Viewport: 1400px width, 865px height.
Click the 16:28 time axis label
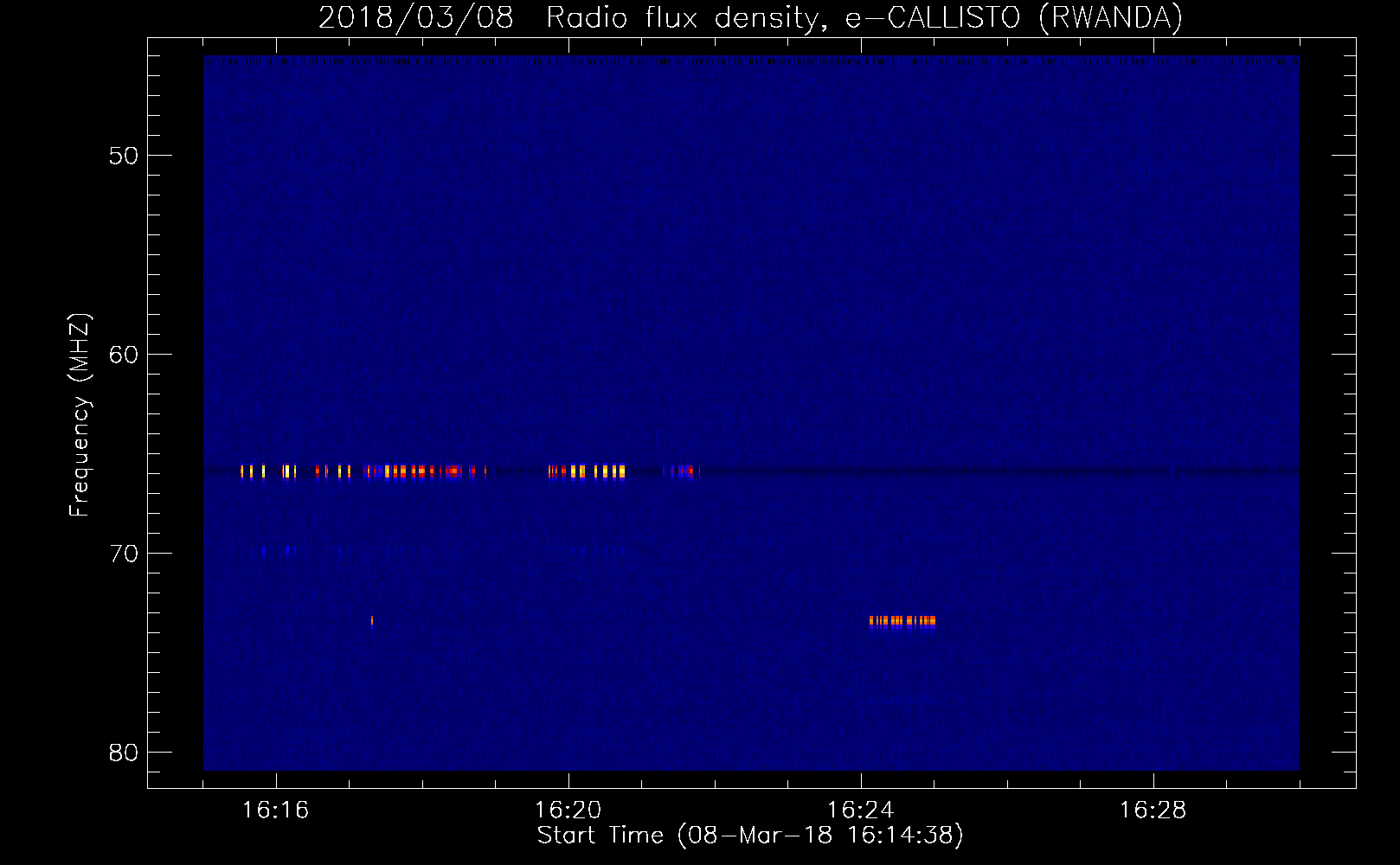pos(1153,811)
